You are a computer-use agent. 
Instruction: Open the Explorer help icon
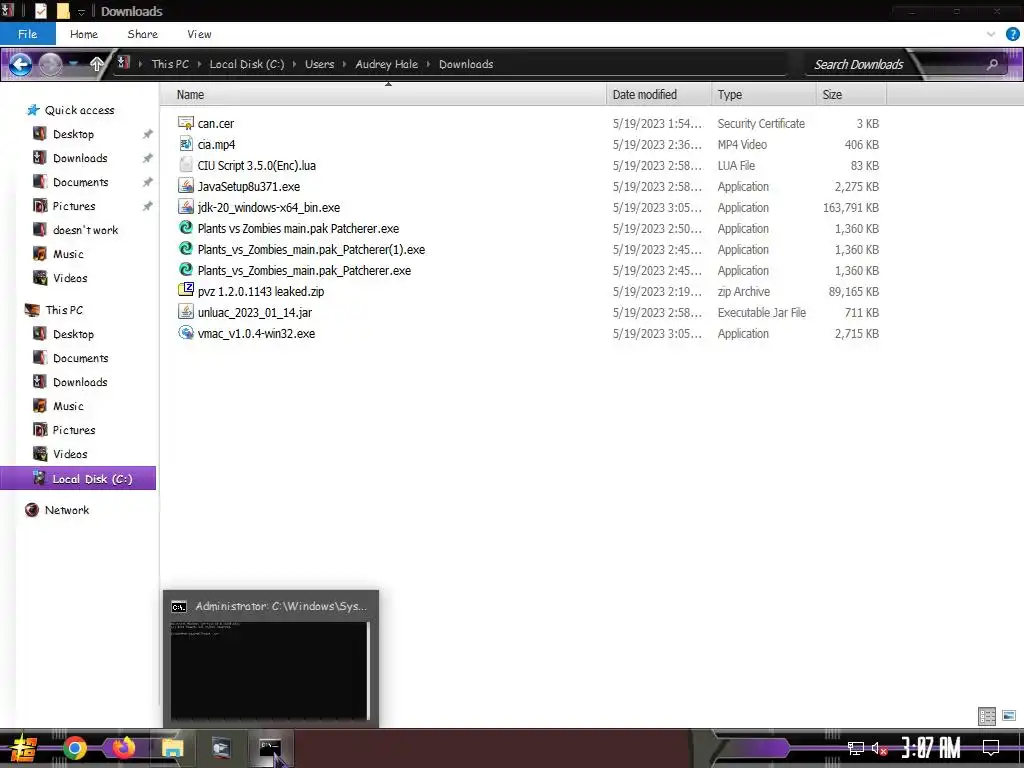(x=1012, y=35)
